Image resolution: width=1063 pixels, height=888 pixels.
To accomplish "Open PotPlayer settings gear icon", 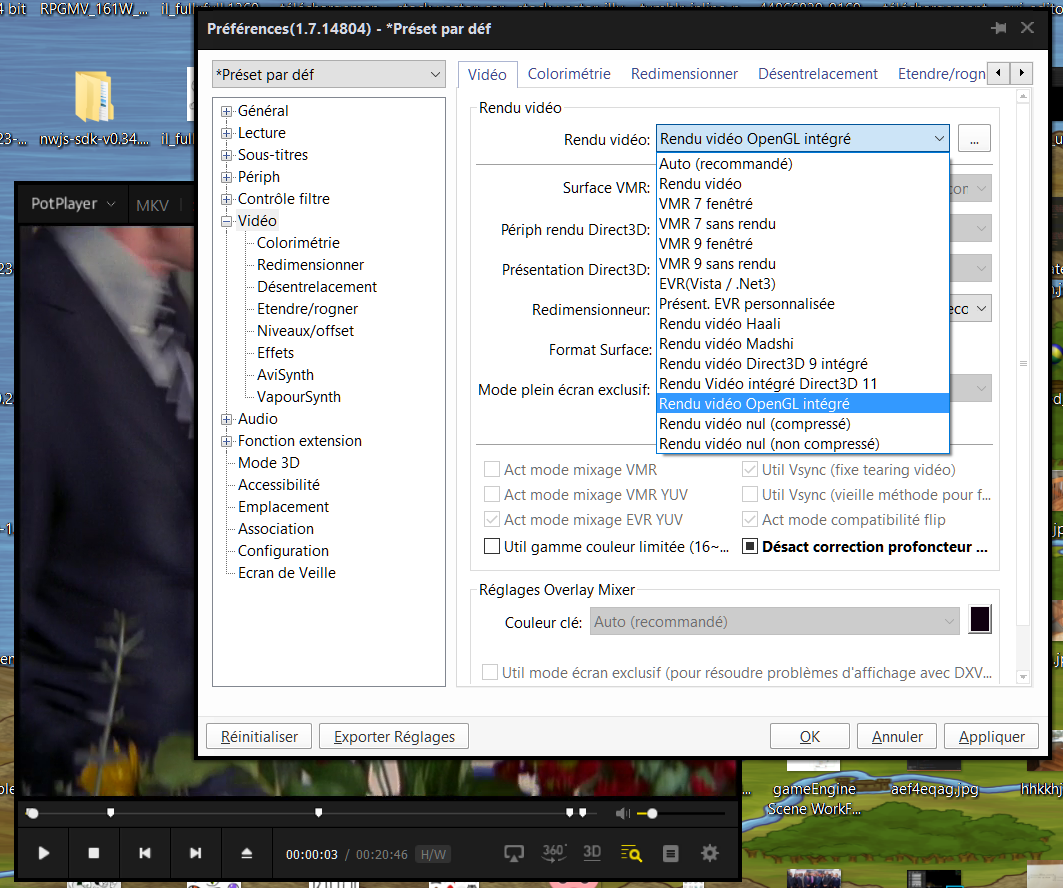I will click(709, 853).
